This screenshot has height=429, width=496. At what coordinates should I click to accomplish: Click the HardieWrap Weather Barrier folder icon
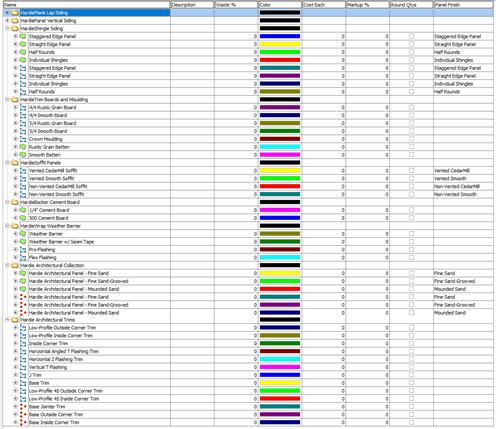[x=15, y=226]
